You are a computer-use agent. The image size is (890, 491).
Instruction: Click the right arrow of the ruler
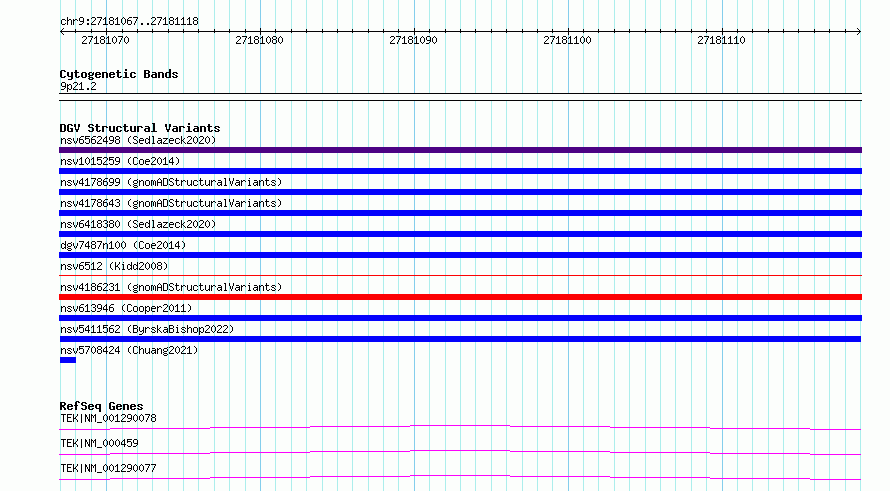point(859,31)
